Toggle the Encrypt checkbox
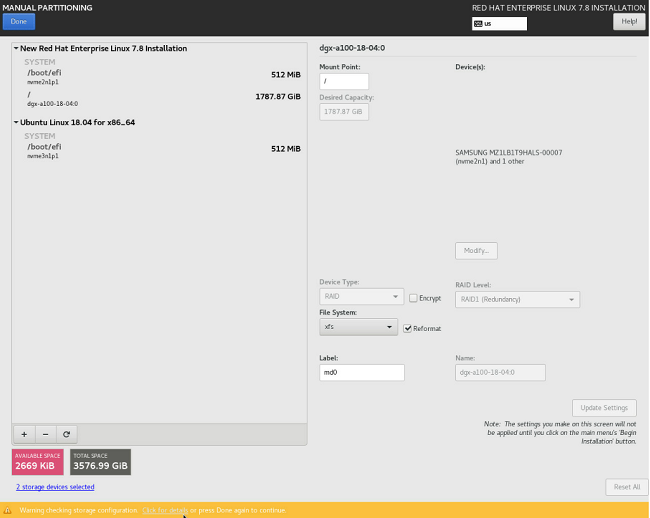This screenshot has width=650, height=518. 413,298
